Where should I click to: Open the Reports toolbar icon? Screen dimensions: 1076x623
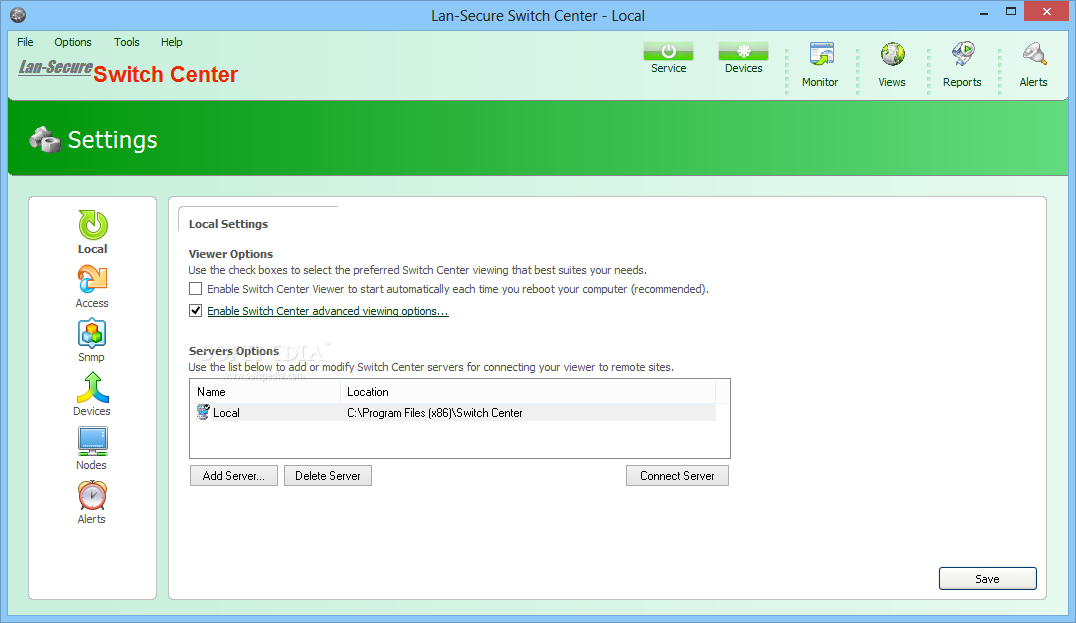tap(963, 55)
